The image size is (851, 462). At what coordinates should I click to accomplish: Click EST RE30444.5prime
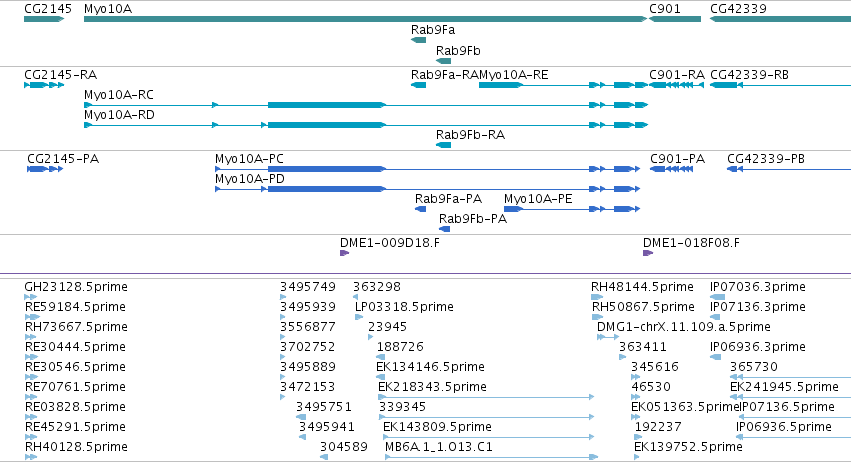pos(75,347)
